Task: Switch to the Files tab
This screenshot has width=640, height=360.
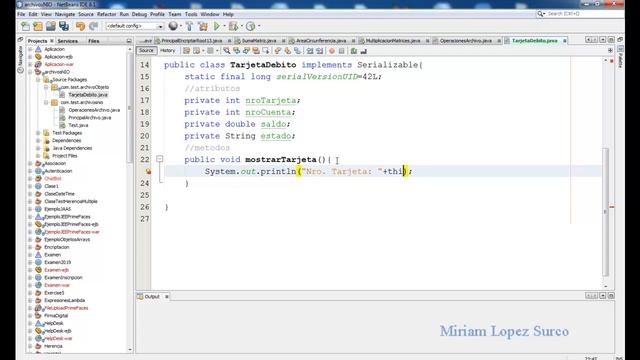Action: point(93,41)
